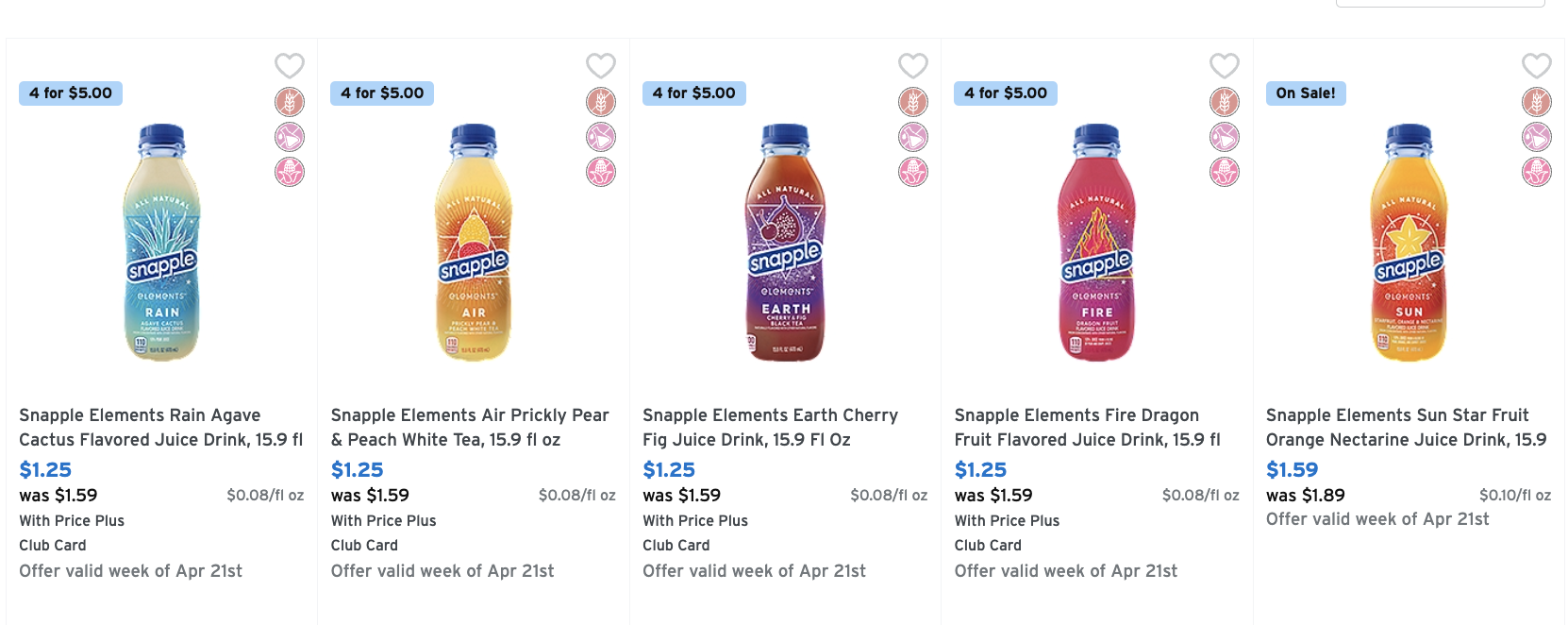Screen dimensions: 1568x625
Task: Open Snapple Elements Rain Agave Cactus product link
Action: (x=161, y=428)
